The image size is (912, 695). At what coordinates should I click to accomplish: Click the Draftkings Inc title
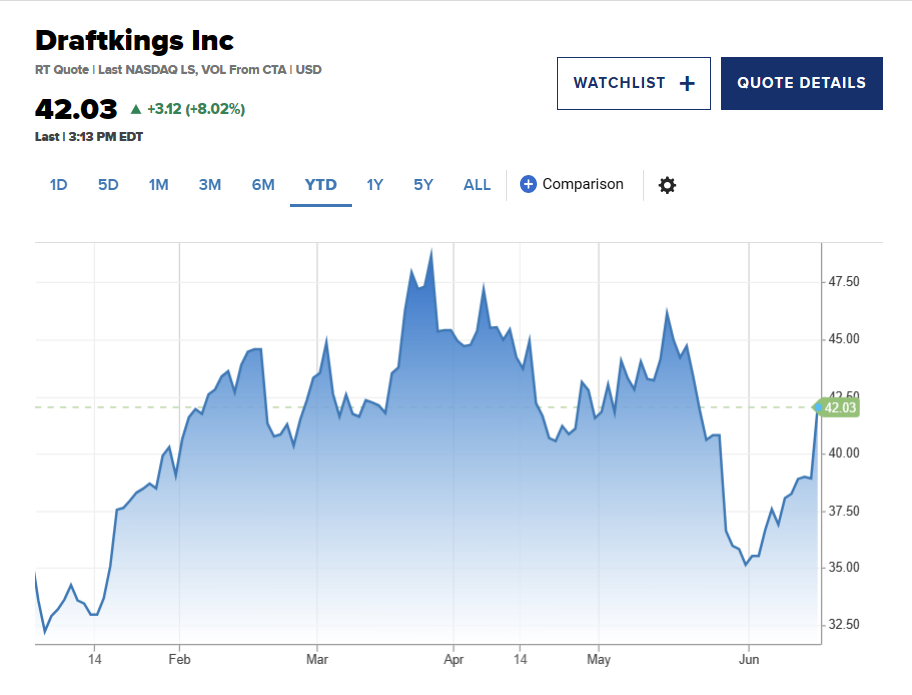(134, 41)
